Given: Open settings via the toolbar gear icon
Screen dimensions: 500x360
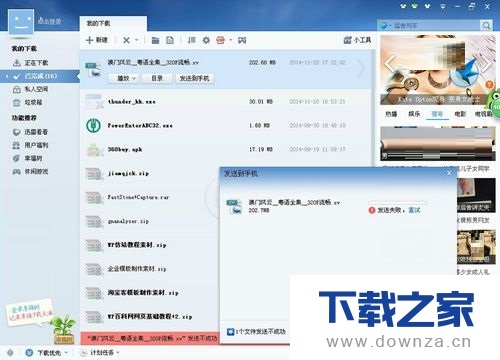Looking at the screenshot, I should [206, 40].
